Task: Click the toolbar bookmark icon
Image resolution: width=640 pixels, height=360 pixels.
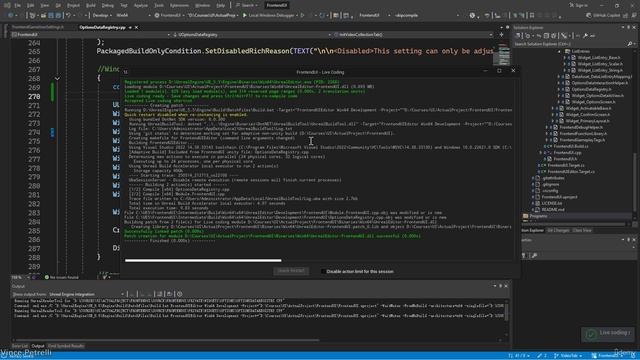Action: (532, 16)
